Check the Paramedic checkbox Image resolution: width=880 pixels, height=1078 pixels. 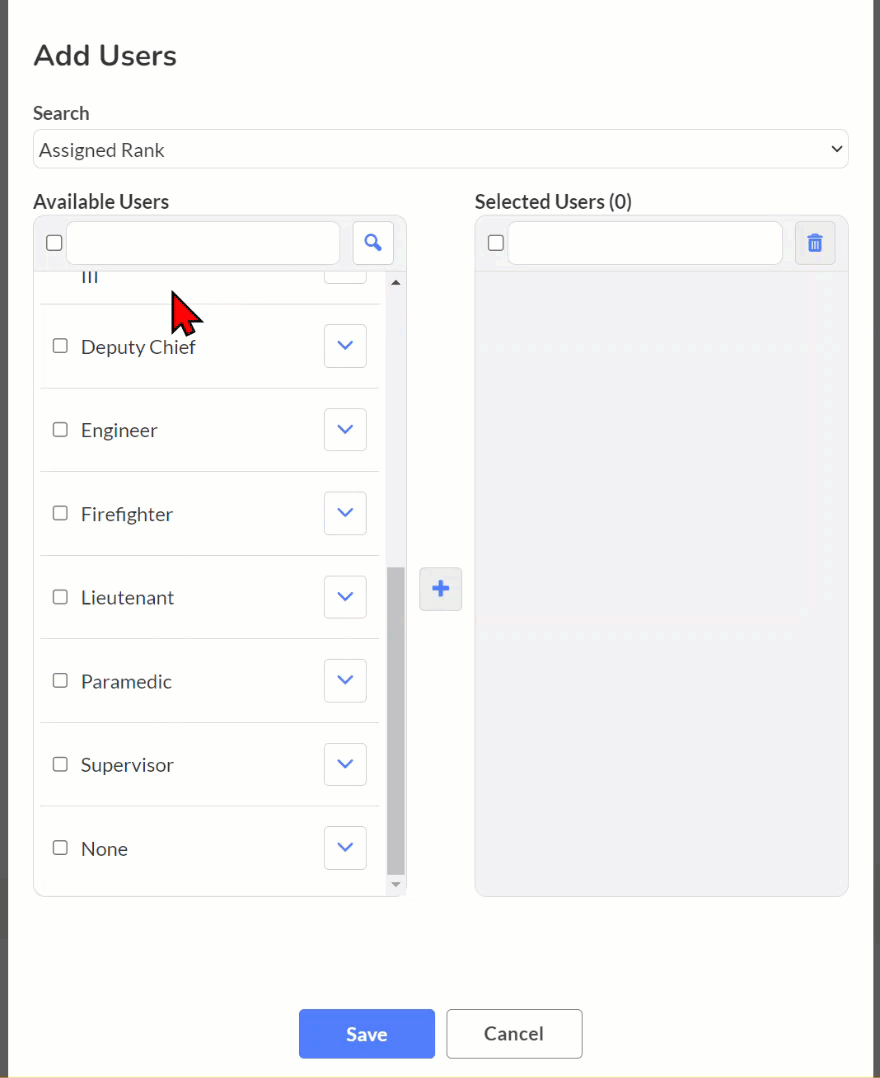(60, 681)
